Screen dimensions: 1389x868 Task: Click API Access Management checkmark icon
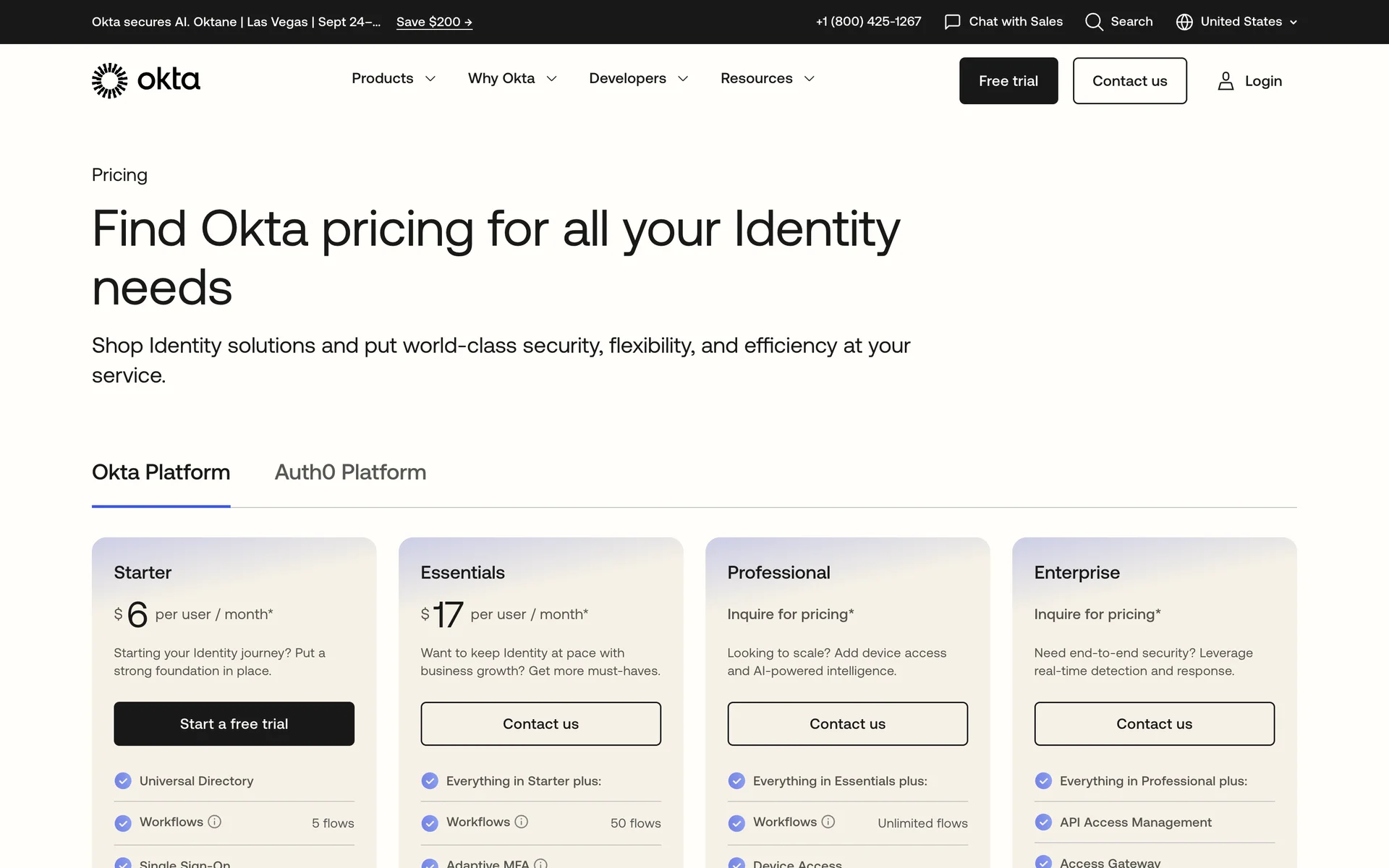click(x=1043, y=822)
